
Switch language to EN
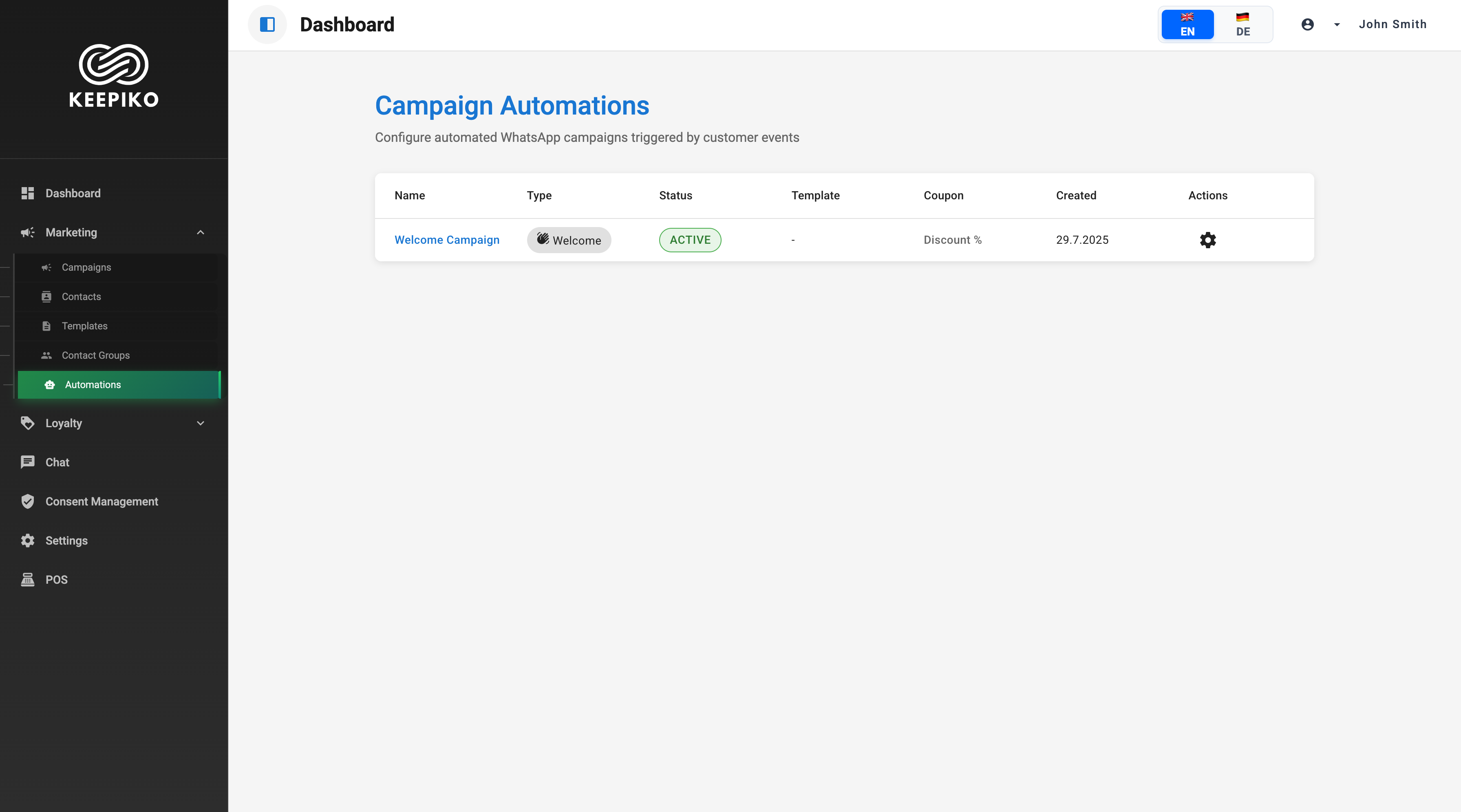[x=1187, y=24]
